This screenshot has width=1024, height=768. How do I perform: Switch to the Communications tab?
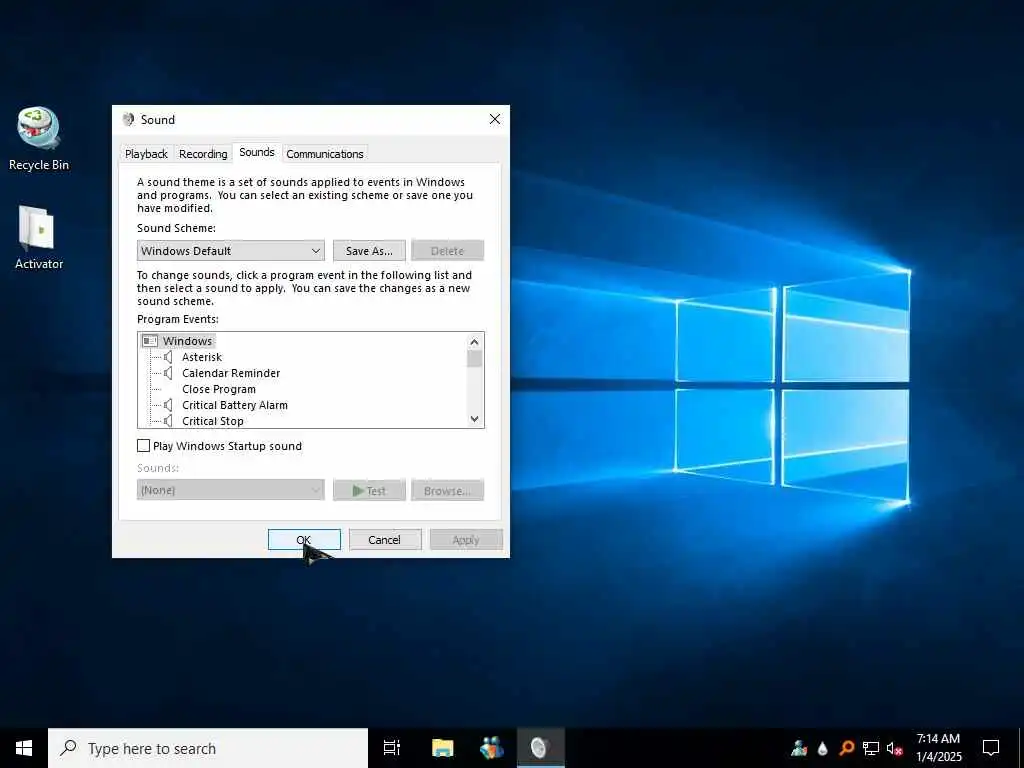click(325, 154)
